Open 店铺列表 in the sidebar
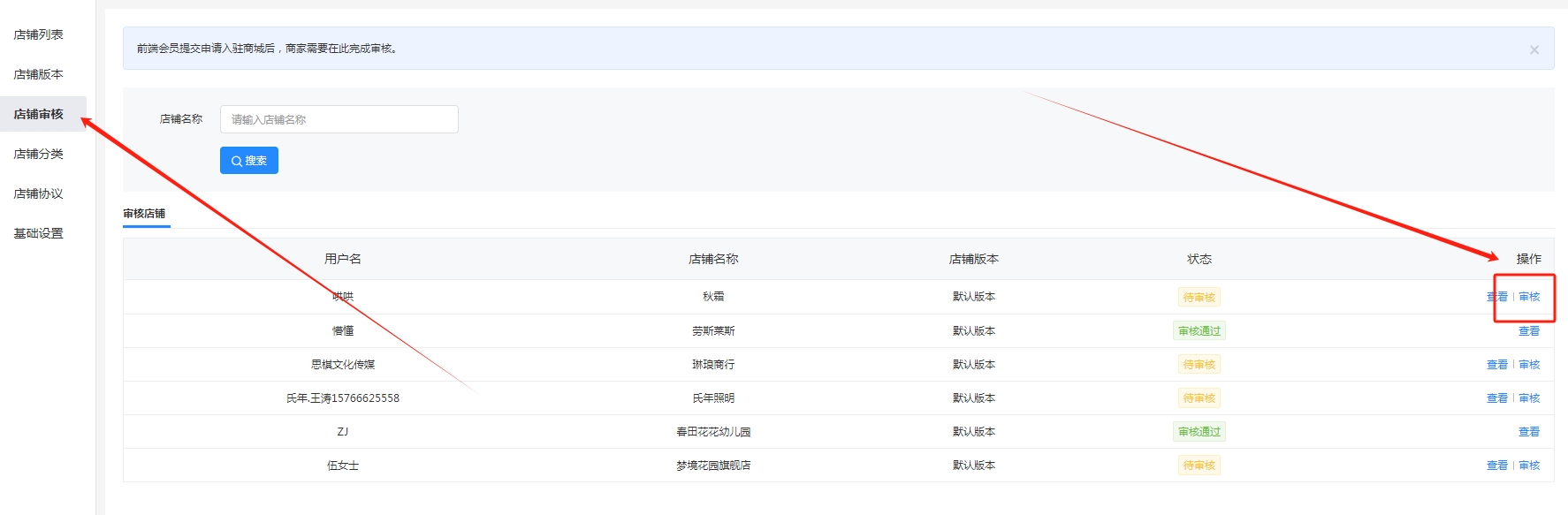 click(39, 34)
